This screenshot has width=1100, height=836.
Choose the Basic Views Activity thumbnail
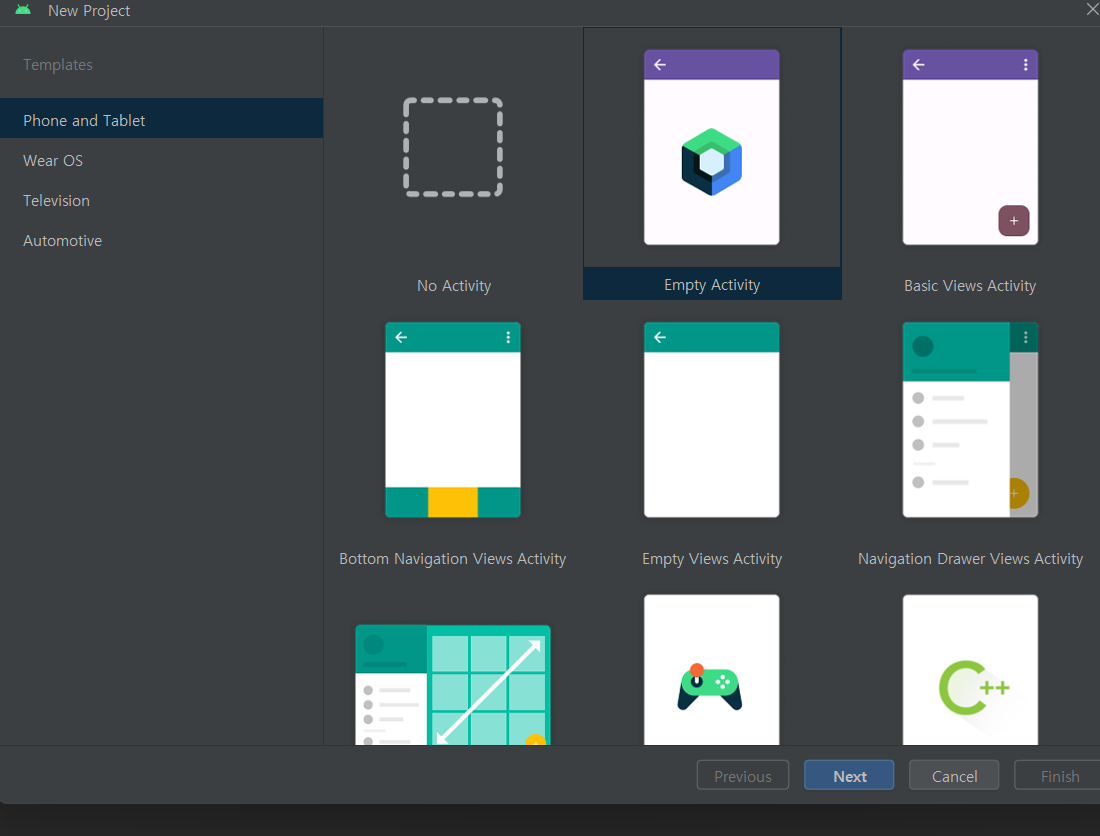click(x=970, y=147)
